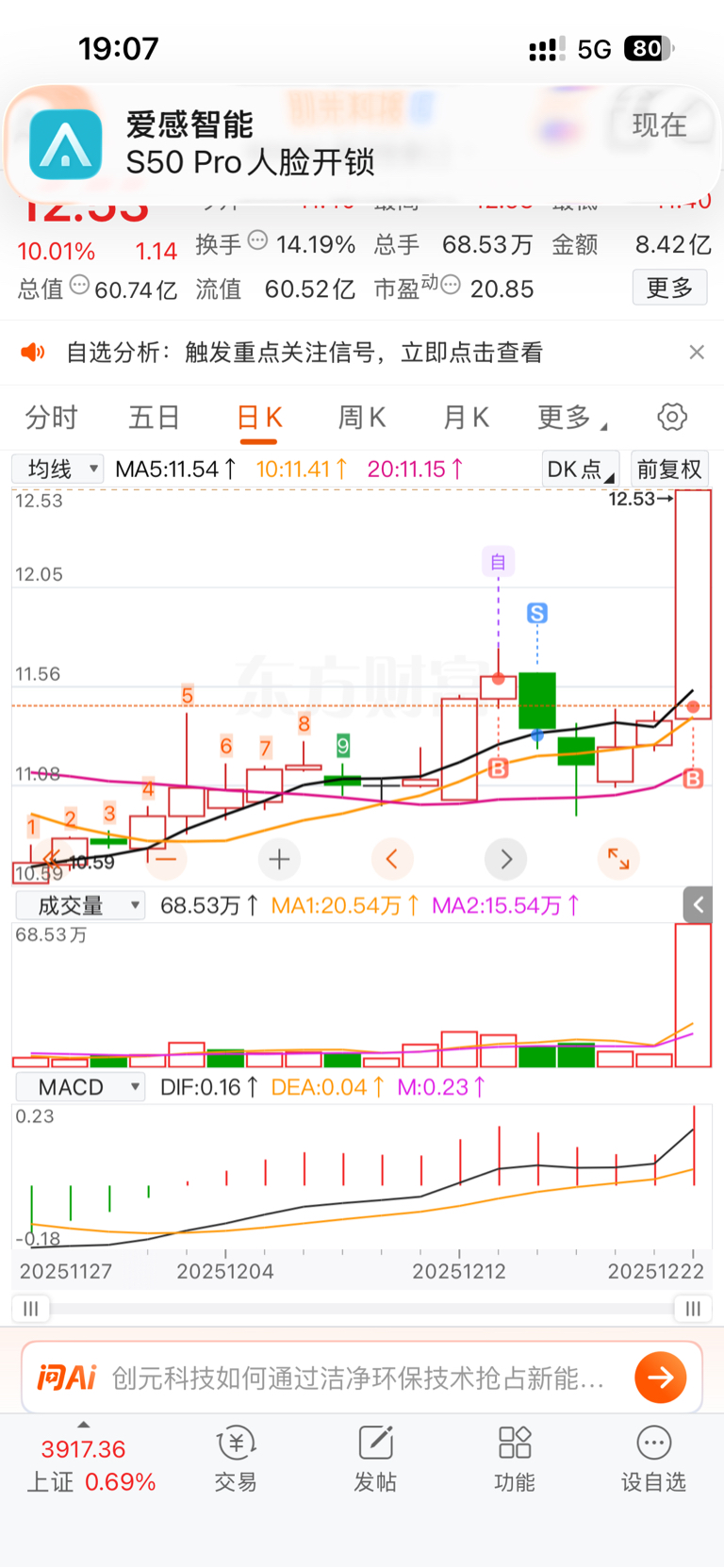The image size is (724, 1568).
Task: Tap the purple 自 marker on chart
Action: pyautogui.click(x=498, y=562)
